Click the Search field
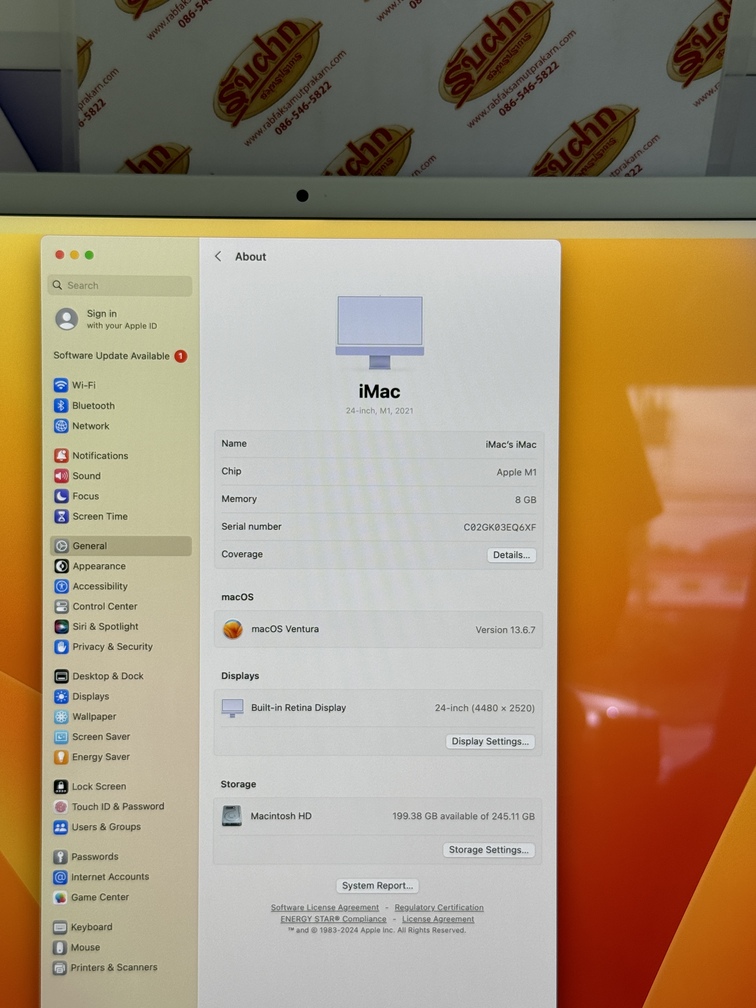 pyautogui.click(x=120, y=285)
